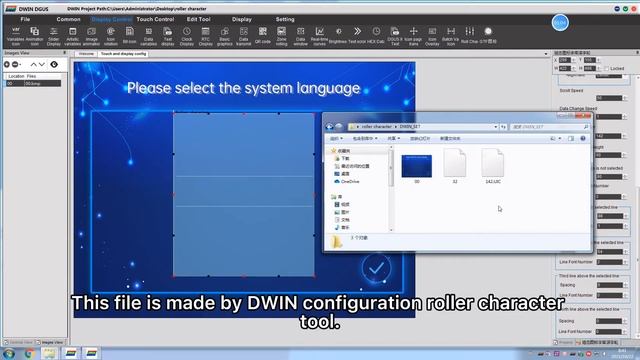Select the RTC Display tool
640x360 pixels.
(x=205, y=36)
